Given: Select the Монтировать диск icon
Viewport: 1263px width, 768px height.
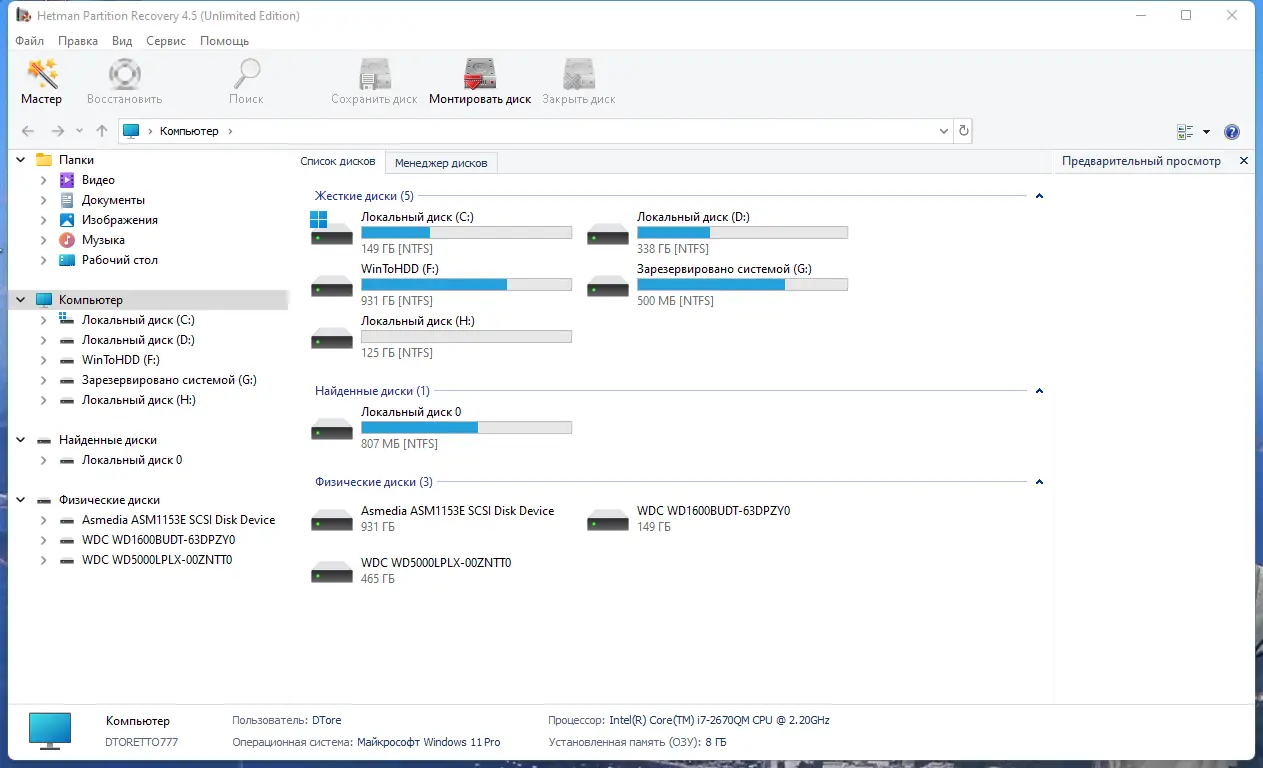Looking at the screenshot, I should pyautogui.click(x=480, y=80).
